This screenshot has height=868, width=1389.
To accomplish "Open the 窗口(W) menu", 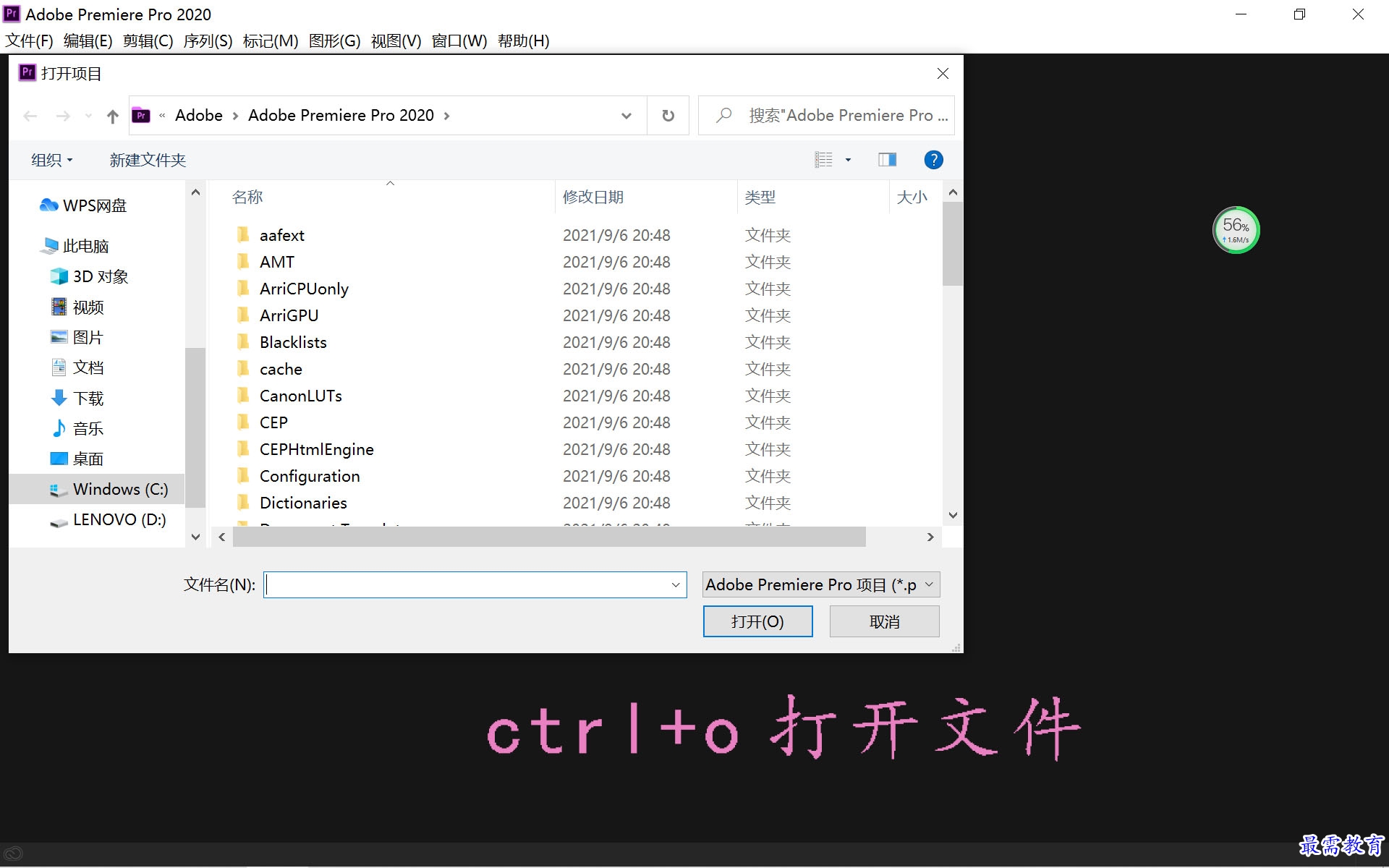I will tap(459, 41).
